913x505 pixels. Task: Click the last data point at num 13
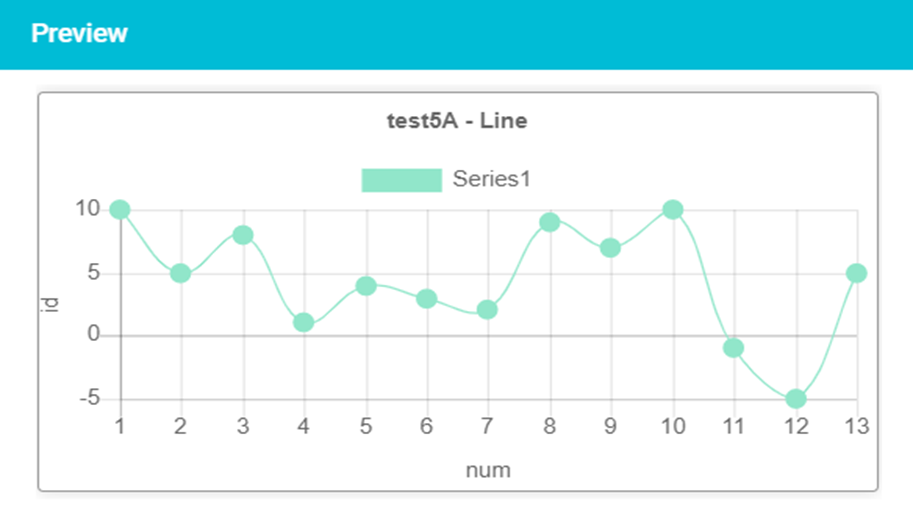click(857, 273)
